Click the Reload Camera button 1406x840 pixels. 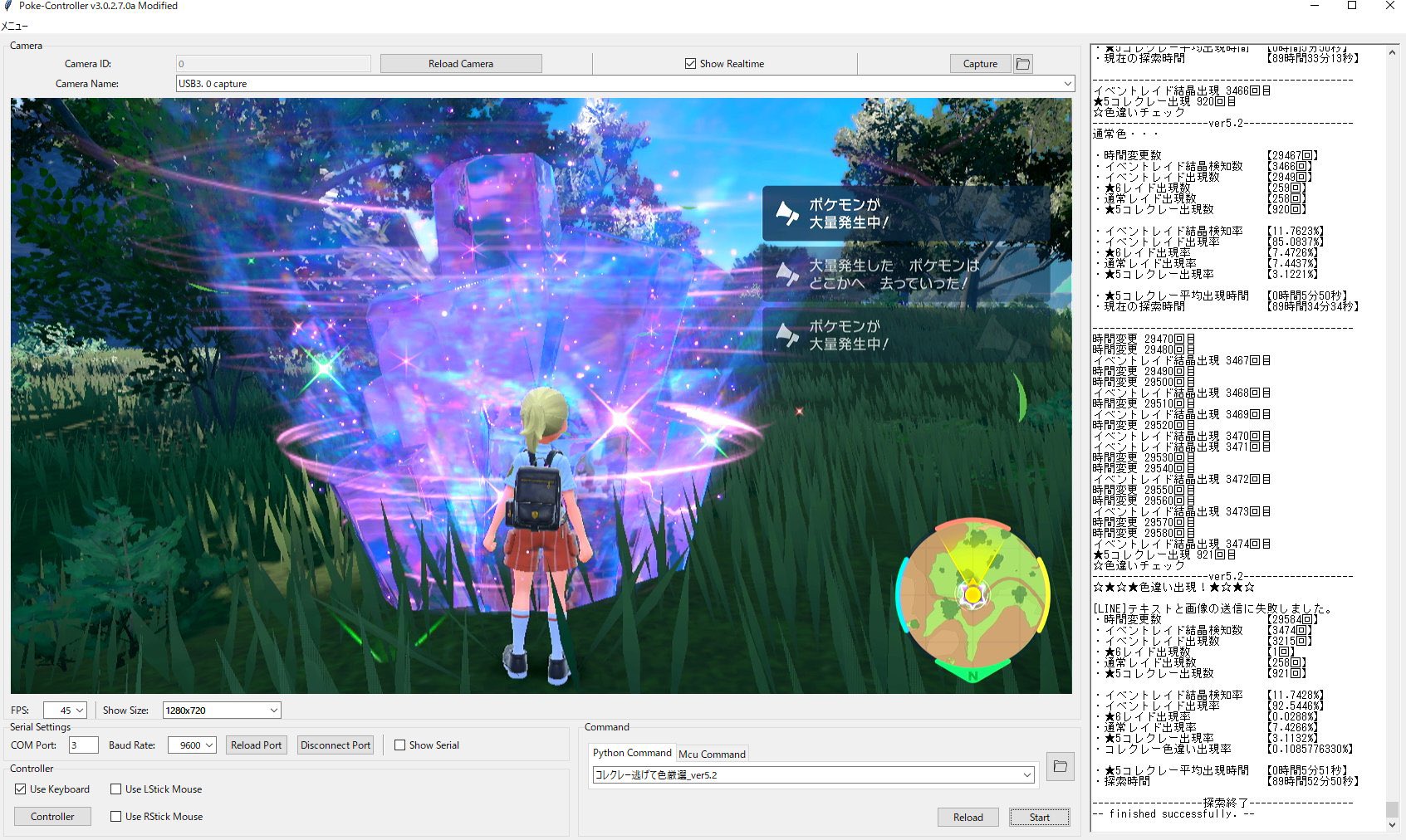pos(461,64)
